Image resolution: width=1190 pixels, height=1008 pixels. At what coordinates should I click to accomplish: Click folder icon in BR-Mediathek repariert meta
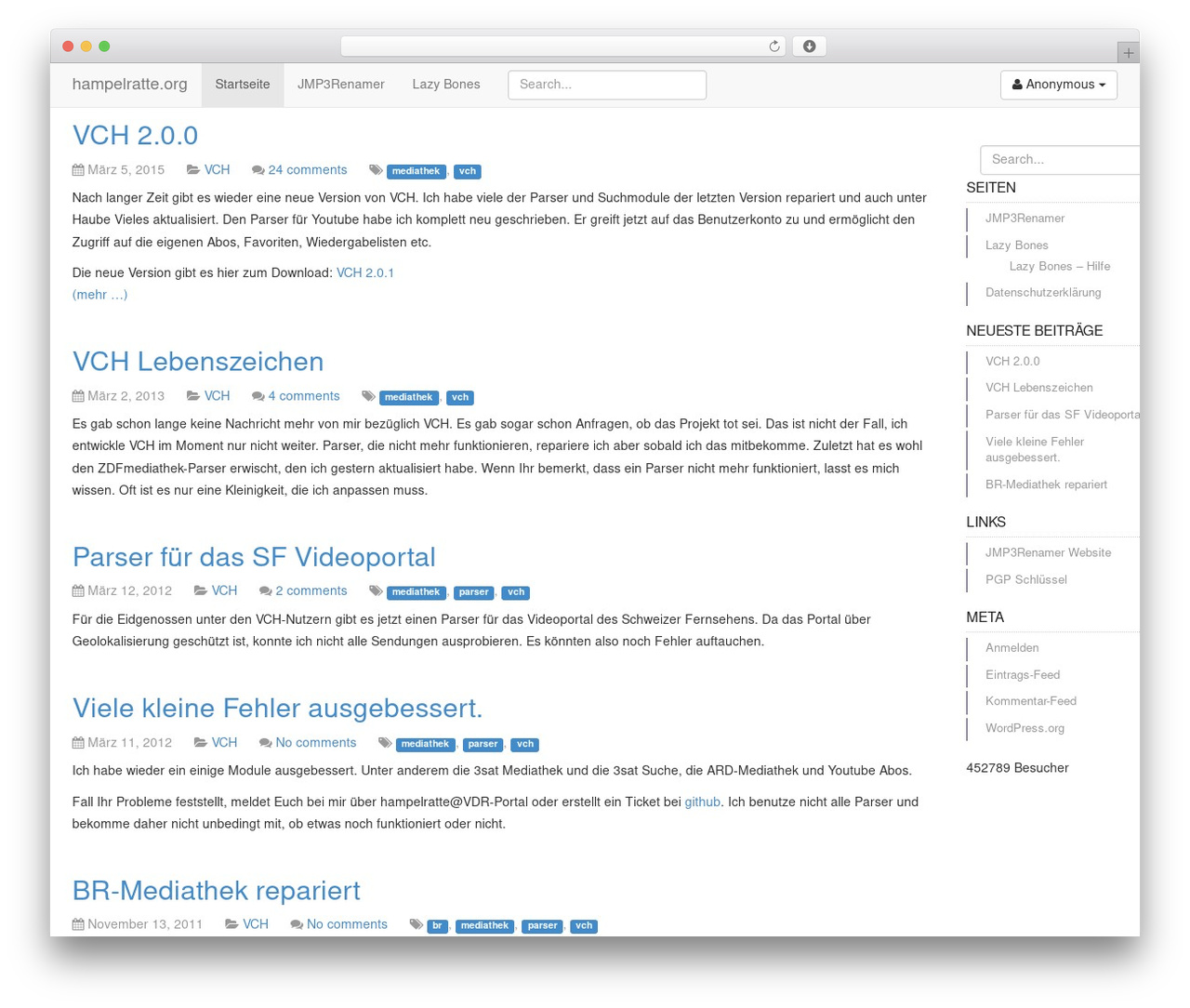(x=231, y=924)
